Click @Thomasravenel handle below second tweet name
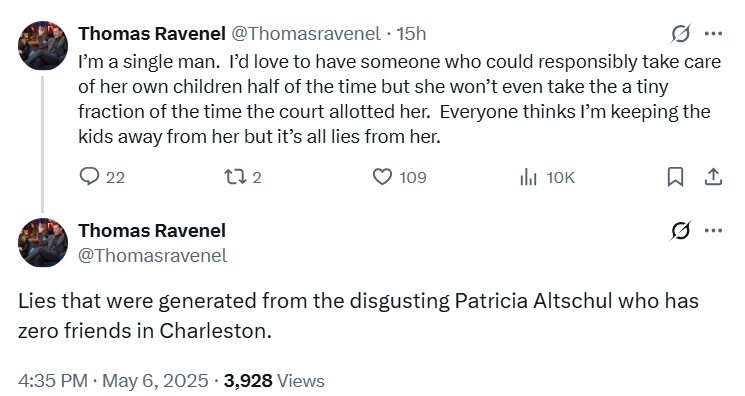This screenshot has width=745, height=396. pyautogui.click(x=153, y=256)
